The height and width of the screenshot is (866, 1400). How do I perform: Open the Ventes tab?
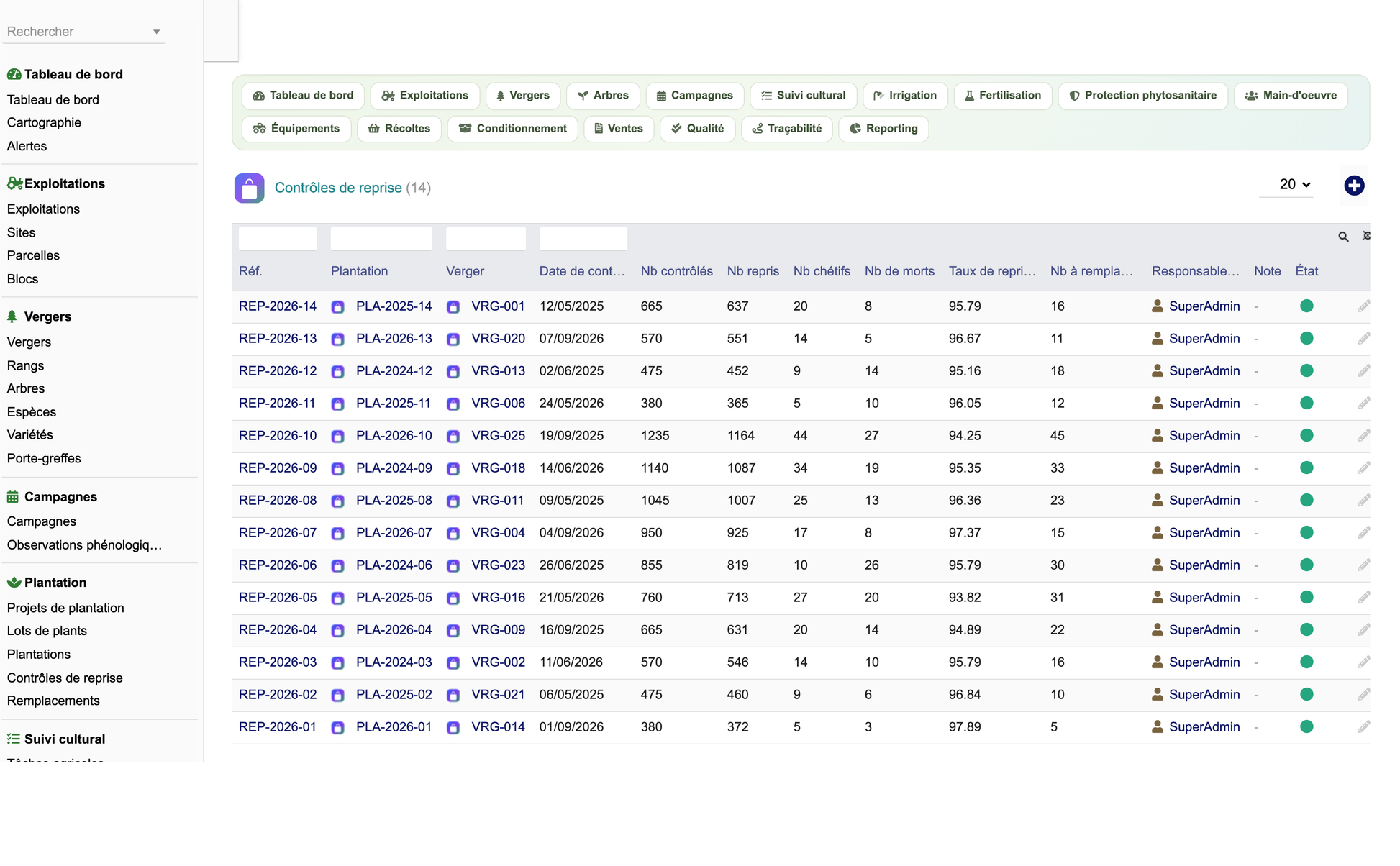[x=618, y=129]
